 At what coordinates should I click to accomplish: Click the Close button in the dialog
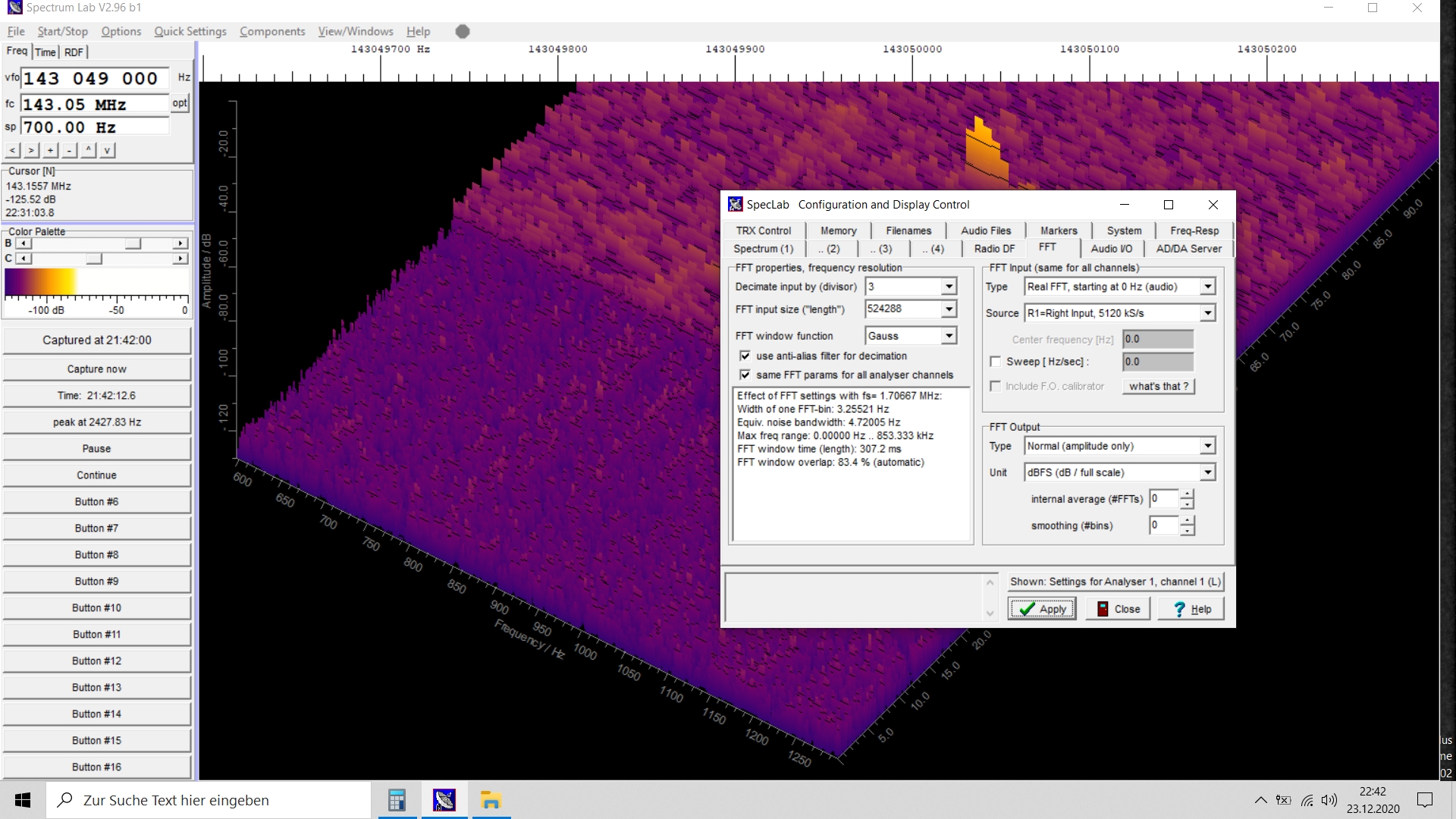1119,609
